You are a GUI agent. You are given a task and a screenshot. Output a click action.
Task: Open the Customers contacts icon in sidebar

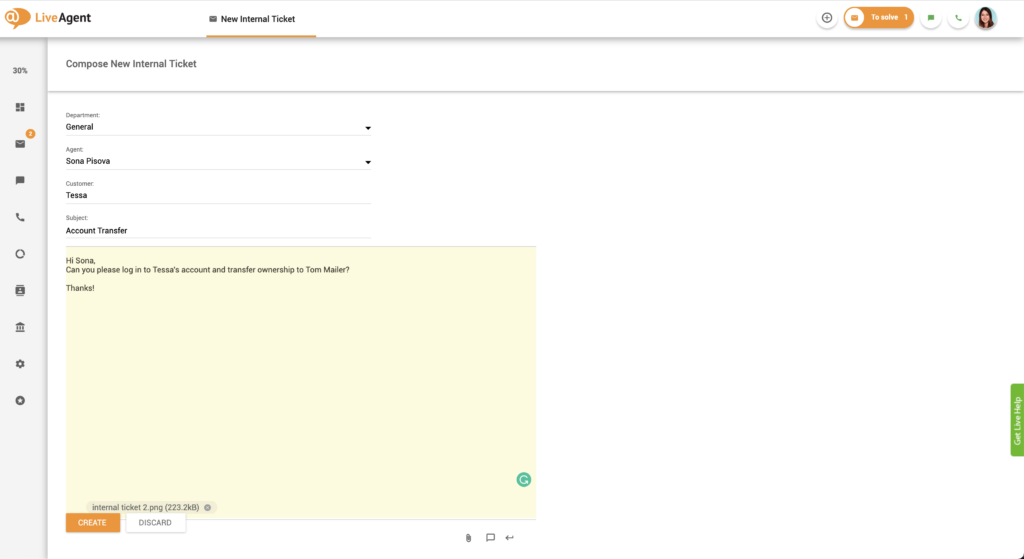20,290
